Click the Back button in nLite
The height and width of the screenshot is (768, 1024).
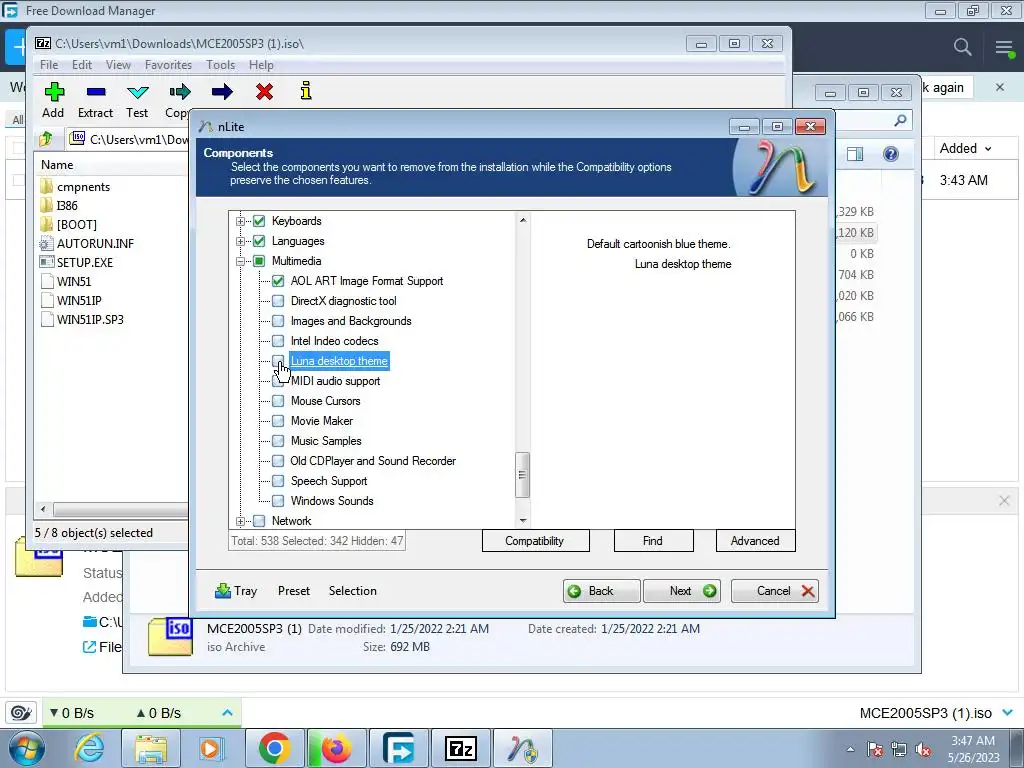point(601,591)
